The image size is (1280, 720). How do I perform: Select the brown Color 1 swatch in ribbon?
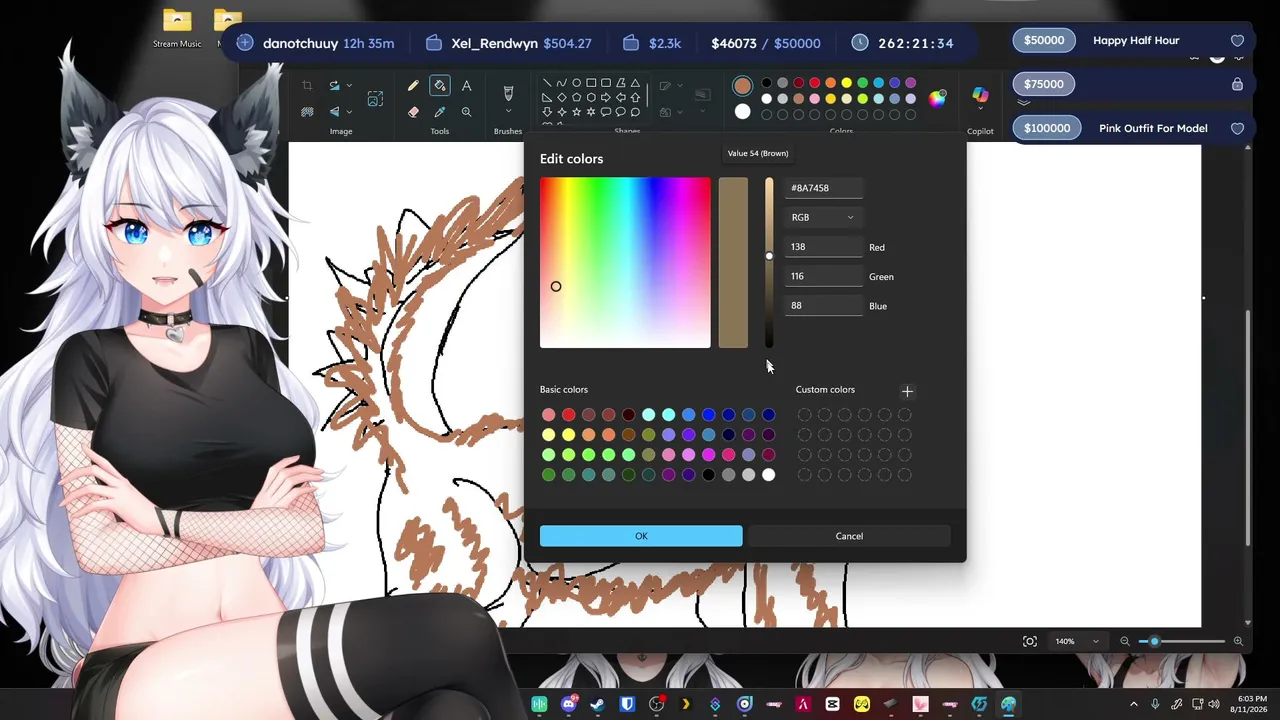point(742,86)
